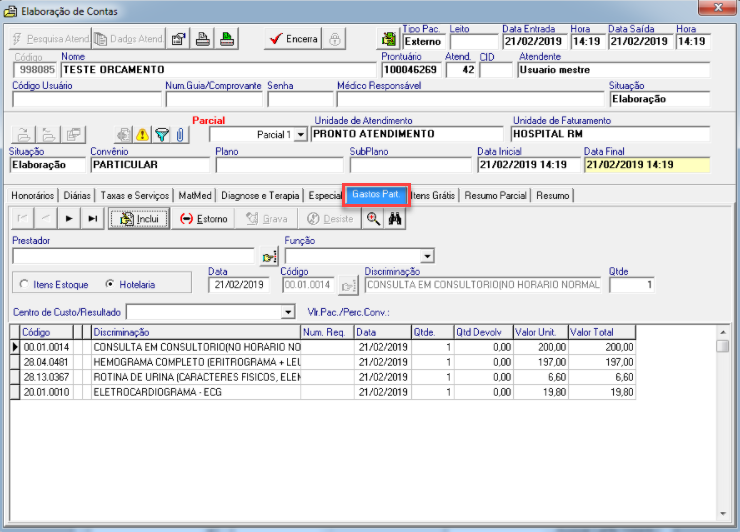Switch to the Diárias tab
Viewport: 740px width, 532px height.
coord(77,195)
